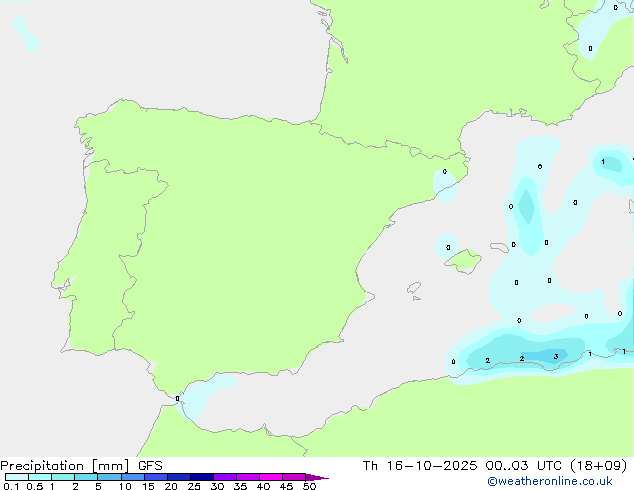Screen dimensions: 634x490
Task: Select legend swatch between 45 and 50
Action: click(x=294, y=477)
